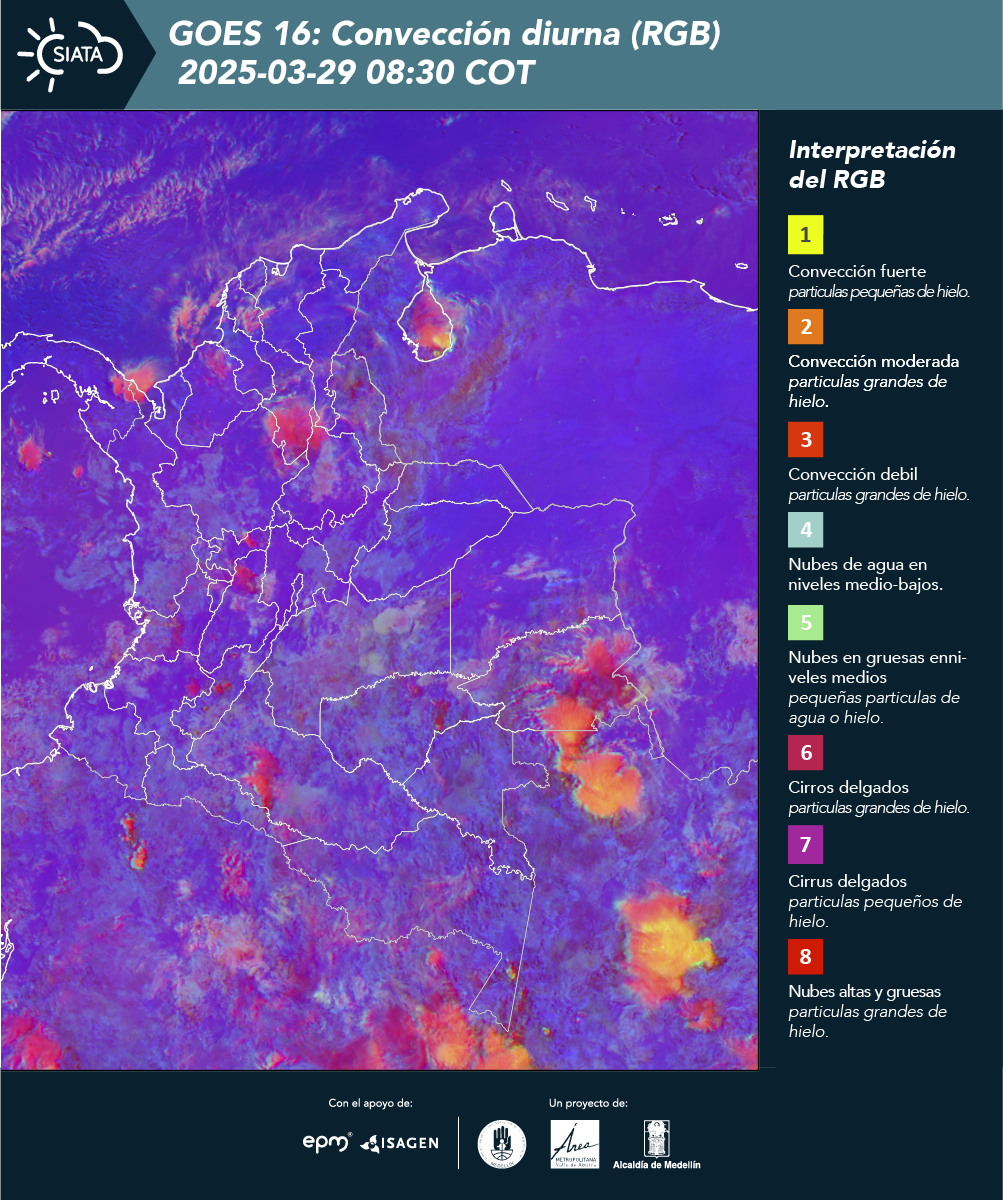This screenshot has width=1003, height=1200.
Task: Click the Área Metropolitana logo
Action: click(x=576, y=1144)
